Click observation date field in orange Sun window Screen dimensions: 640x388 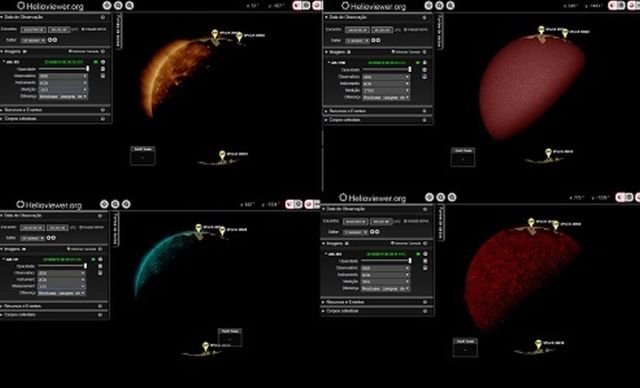pos(33,30)
